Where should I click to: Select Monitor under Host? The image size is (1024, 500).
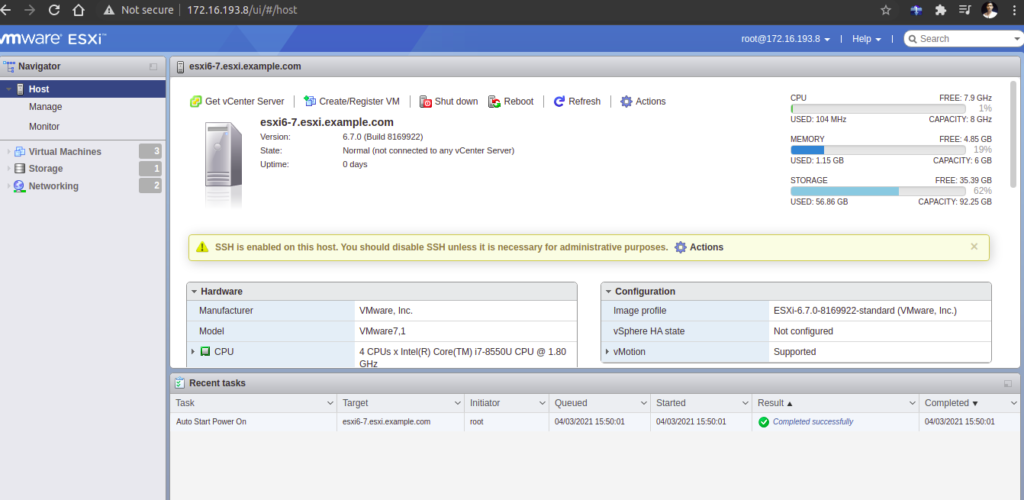tap(44, 127)
